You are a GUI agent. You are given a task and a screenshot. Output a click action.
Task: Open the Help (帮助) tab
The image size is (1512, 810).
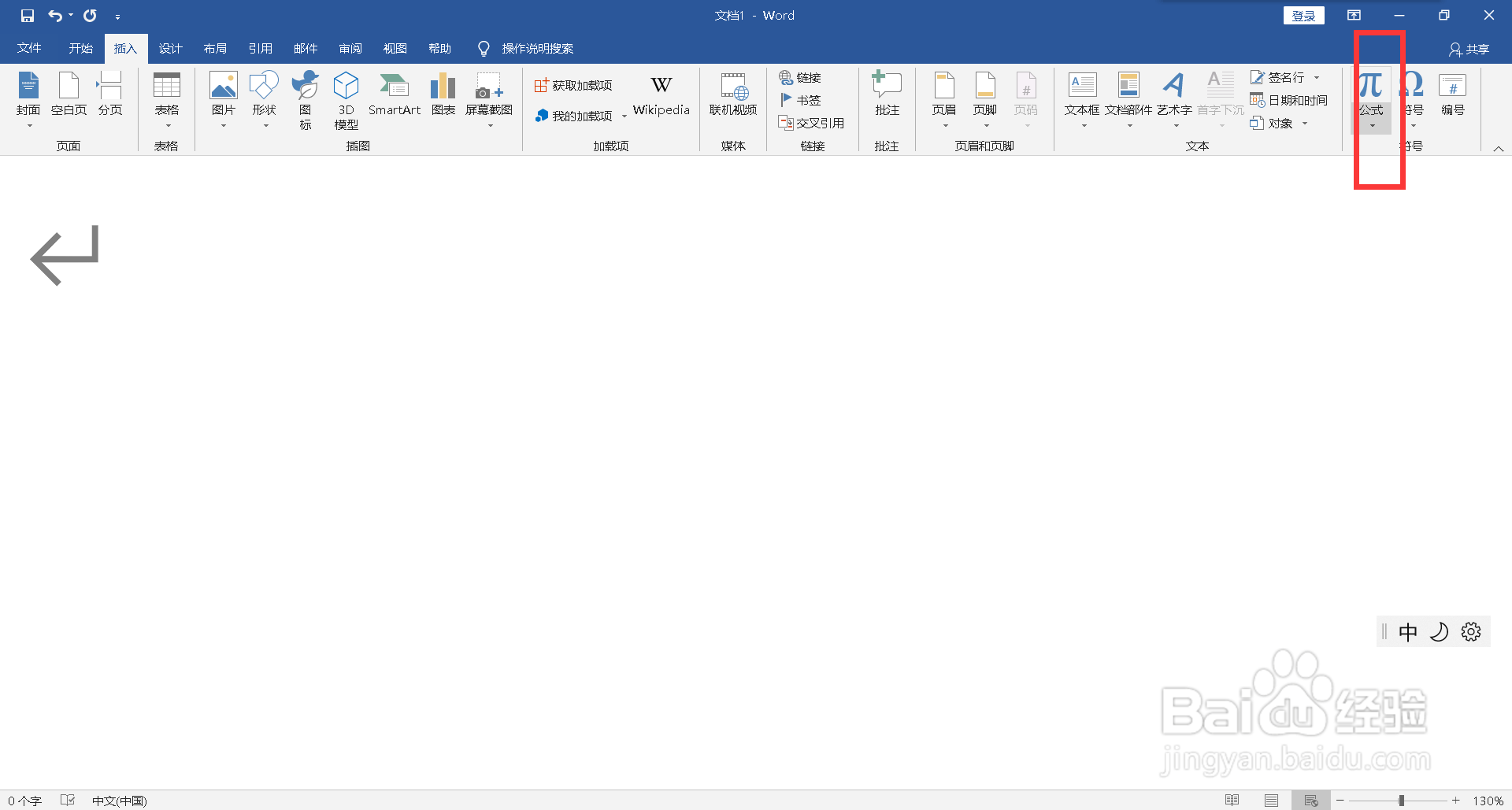tap(439, 48)
